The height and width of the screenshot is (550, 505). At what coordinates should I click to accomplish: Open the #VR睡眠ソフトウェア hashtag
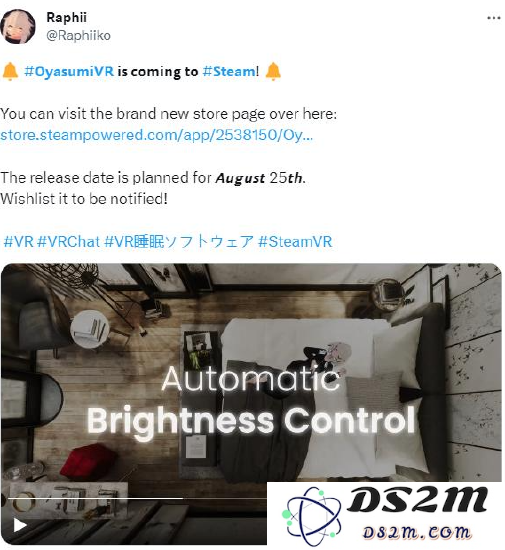pyautogui.click(x=179, y=242)
